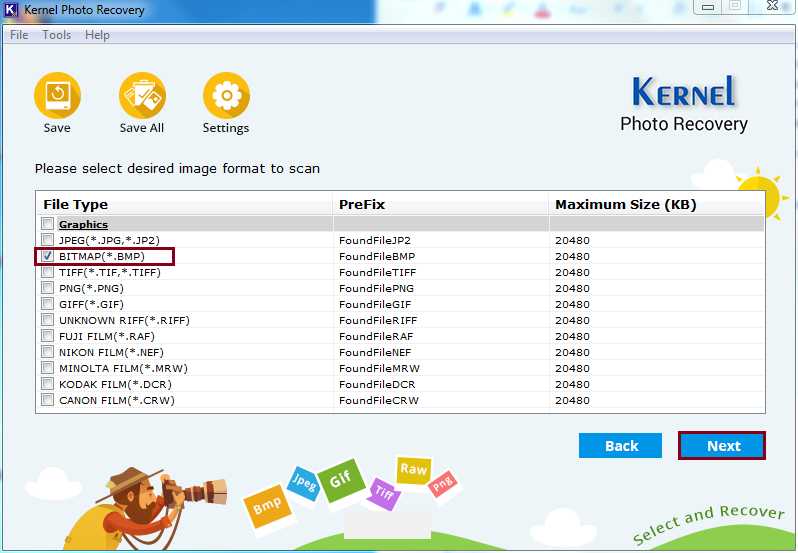Click the FoundFileTIFF prefix cell
Screen dimensions: 798x553
point(377,272)
